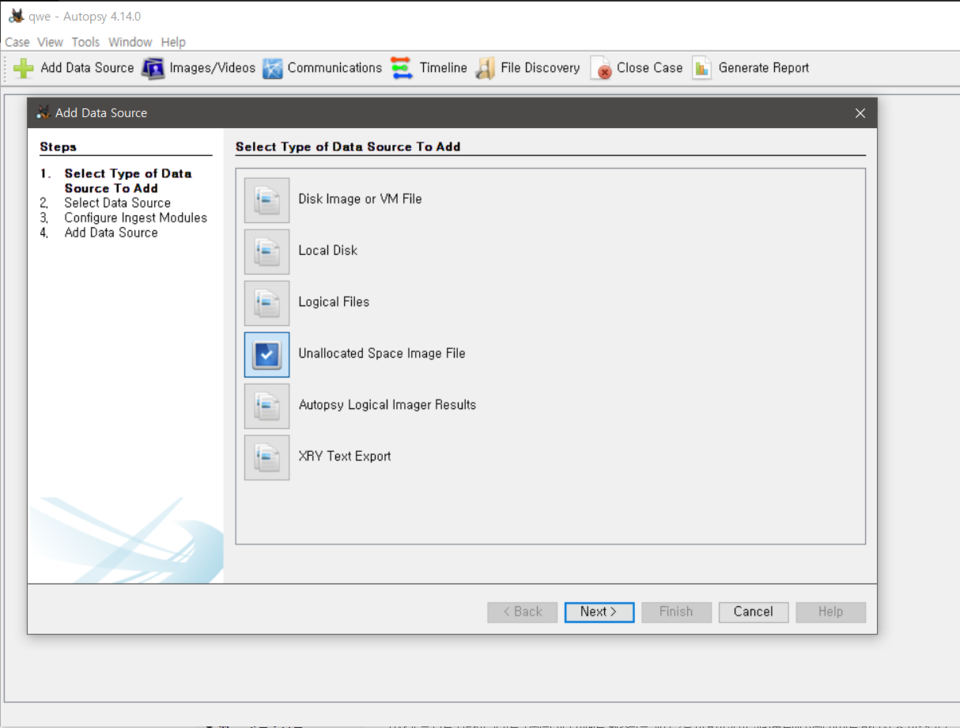Open the Tools menu
Screen dimensions: 960x728
[x=85, y=42]
